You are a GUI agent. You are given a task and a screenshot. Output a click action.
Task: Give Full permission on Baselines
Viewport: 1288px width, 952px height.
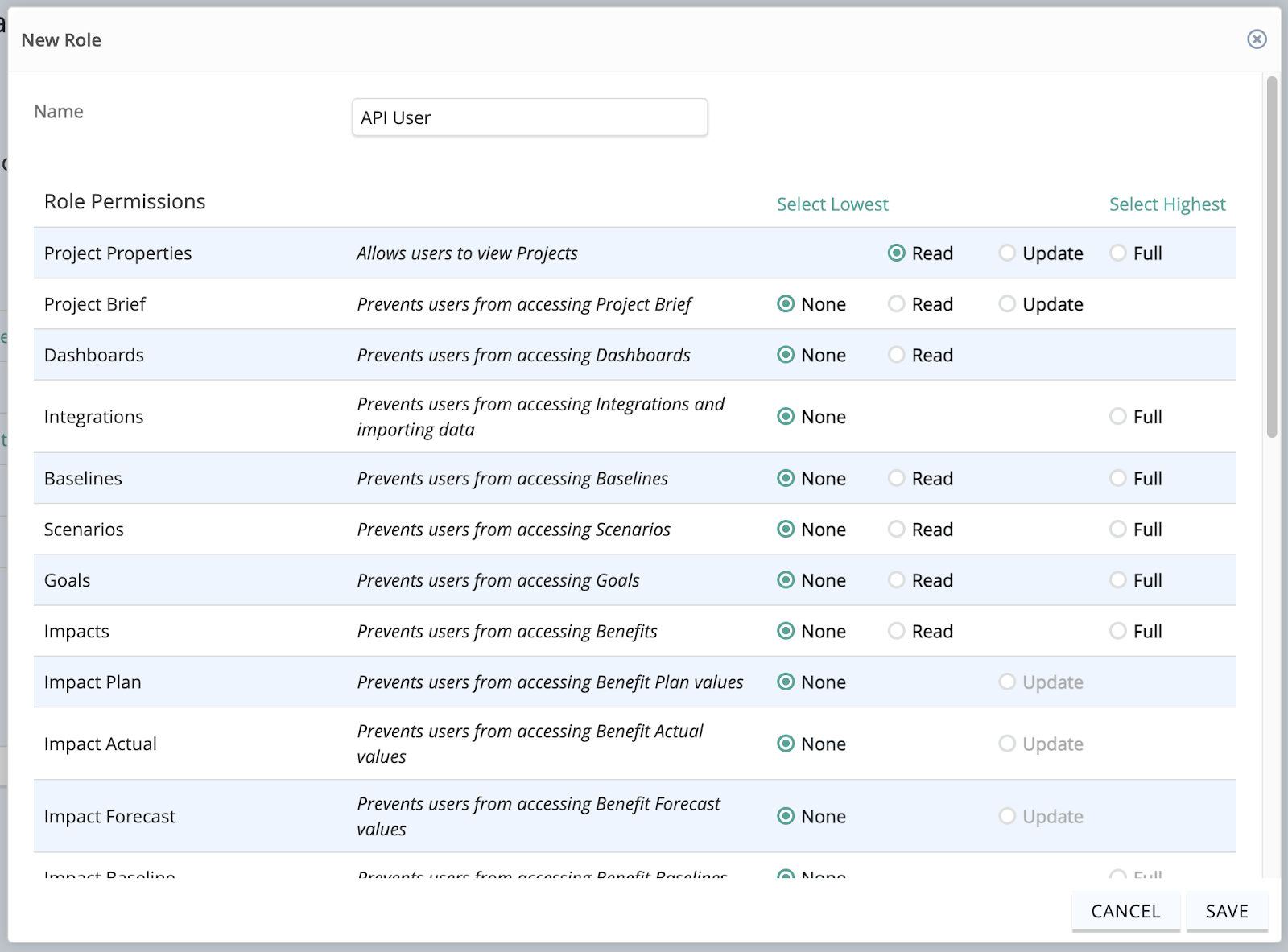1117,478
